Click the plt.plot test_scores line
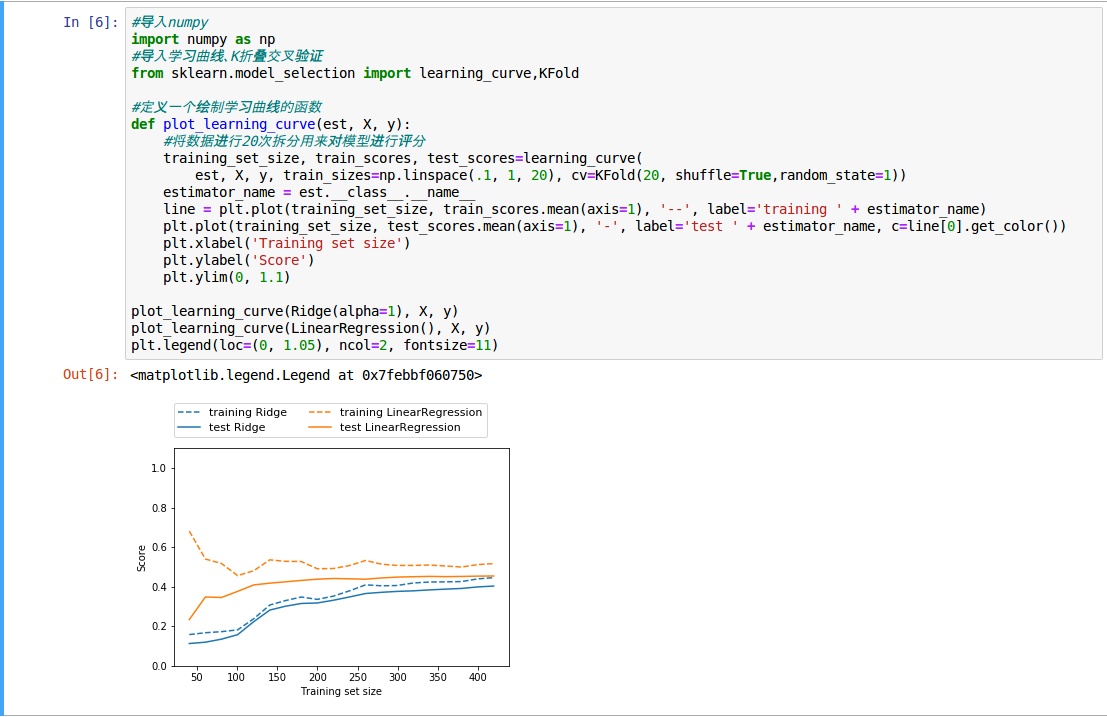Viewport: 1107px width, 717px height. click(614, 226)
